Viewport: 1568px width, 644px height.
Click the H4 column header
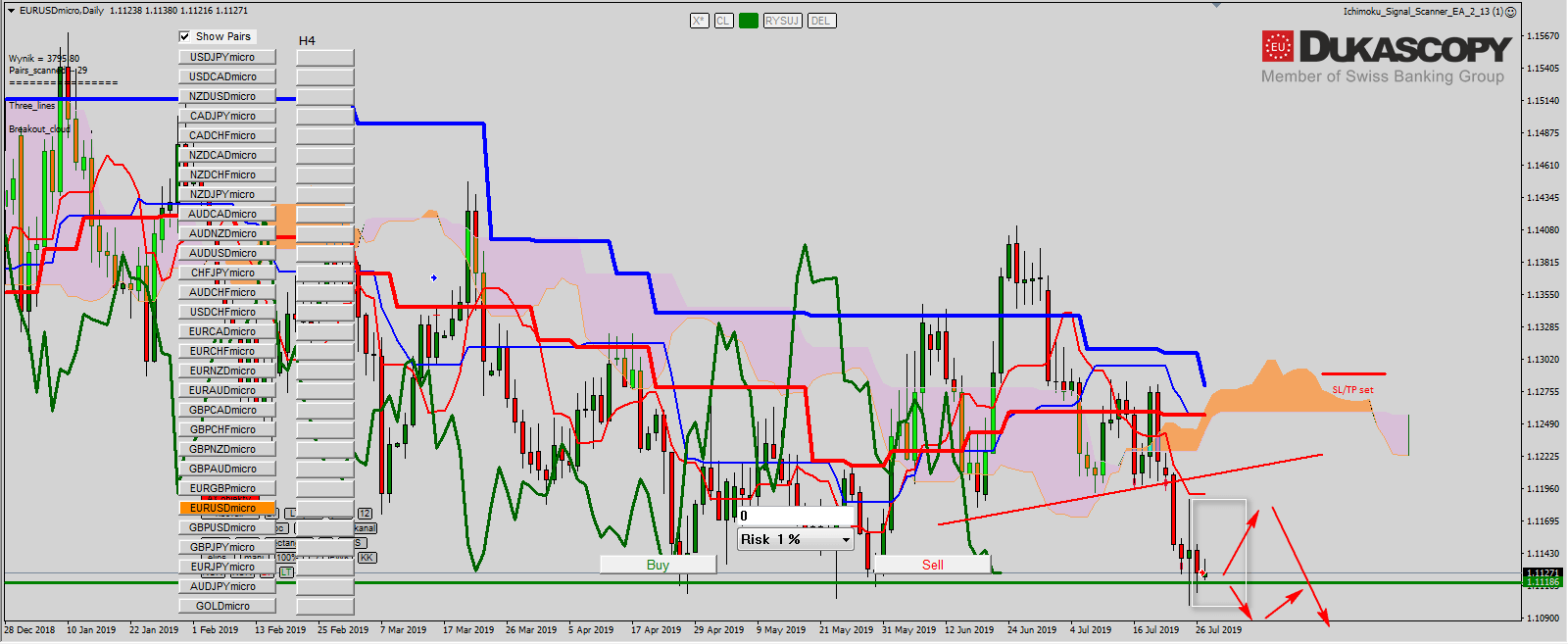(307, 41)
